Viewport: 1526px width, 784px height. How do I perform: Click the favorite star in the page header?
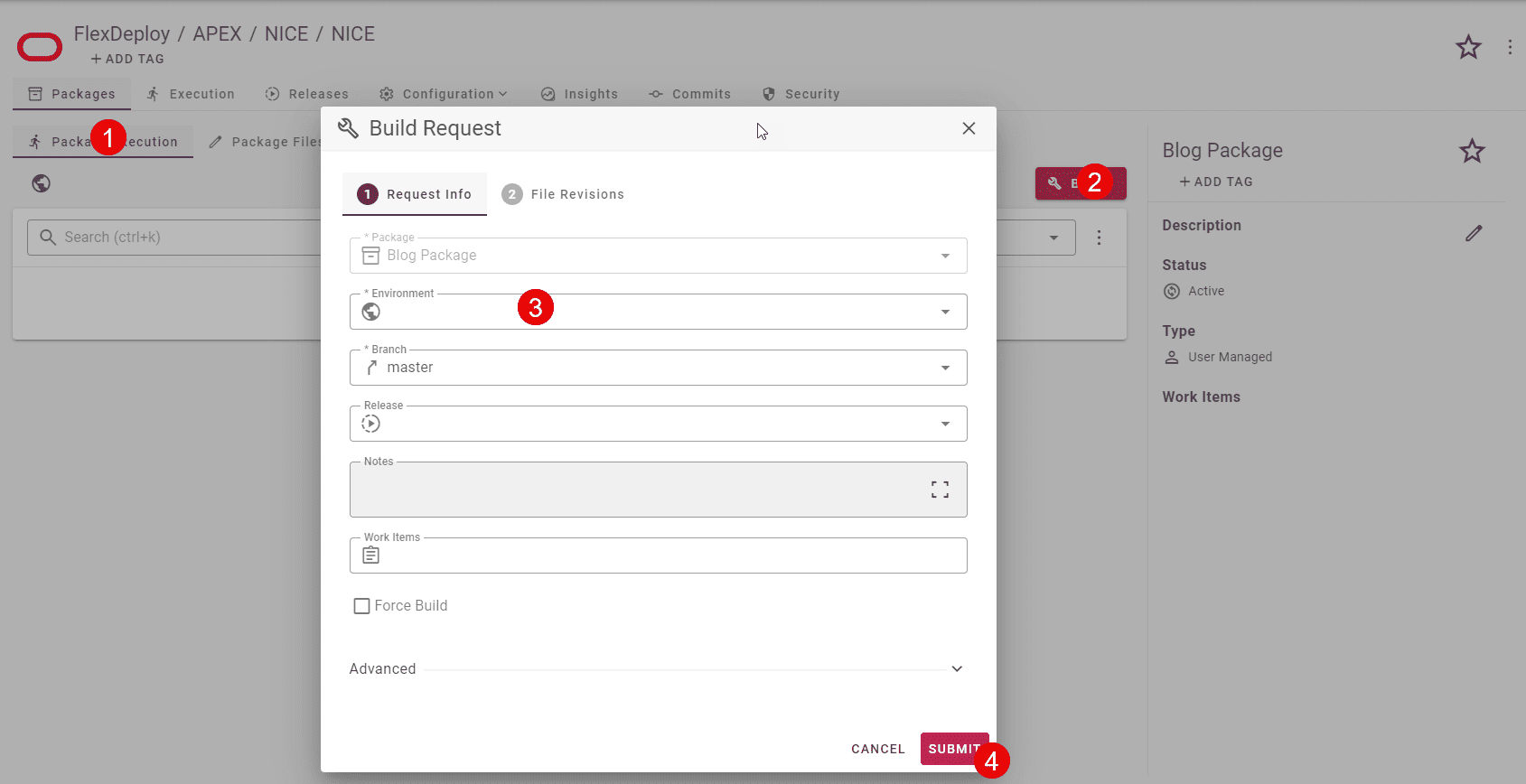(x=1468, y=47)
